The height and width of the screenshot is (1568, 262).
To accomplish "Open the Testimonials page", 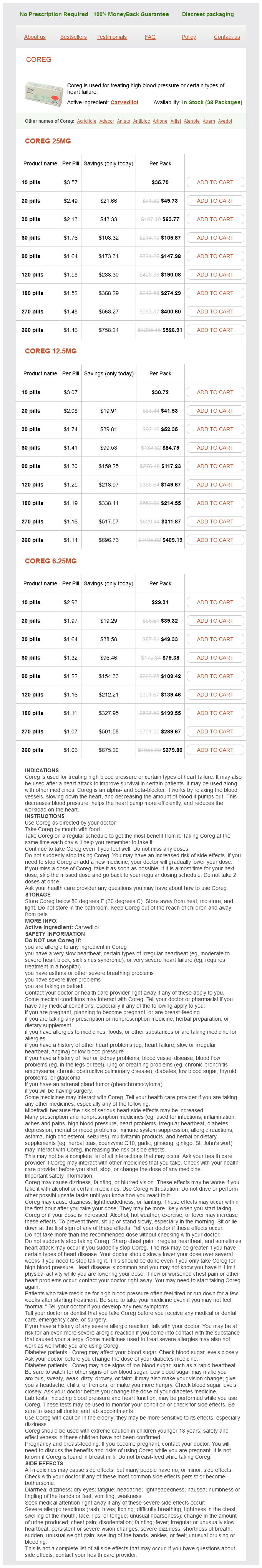I will click(112, 37).
